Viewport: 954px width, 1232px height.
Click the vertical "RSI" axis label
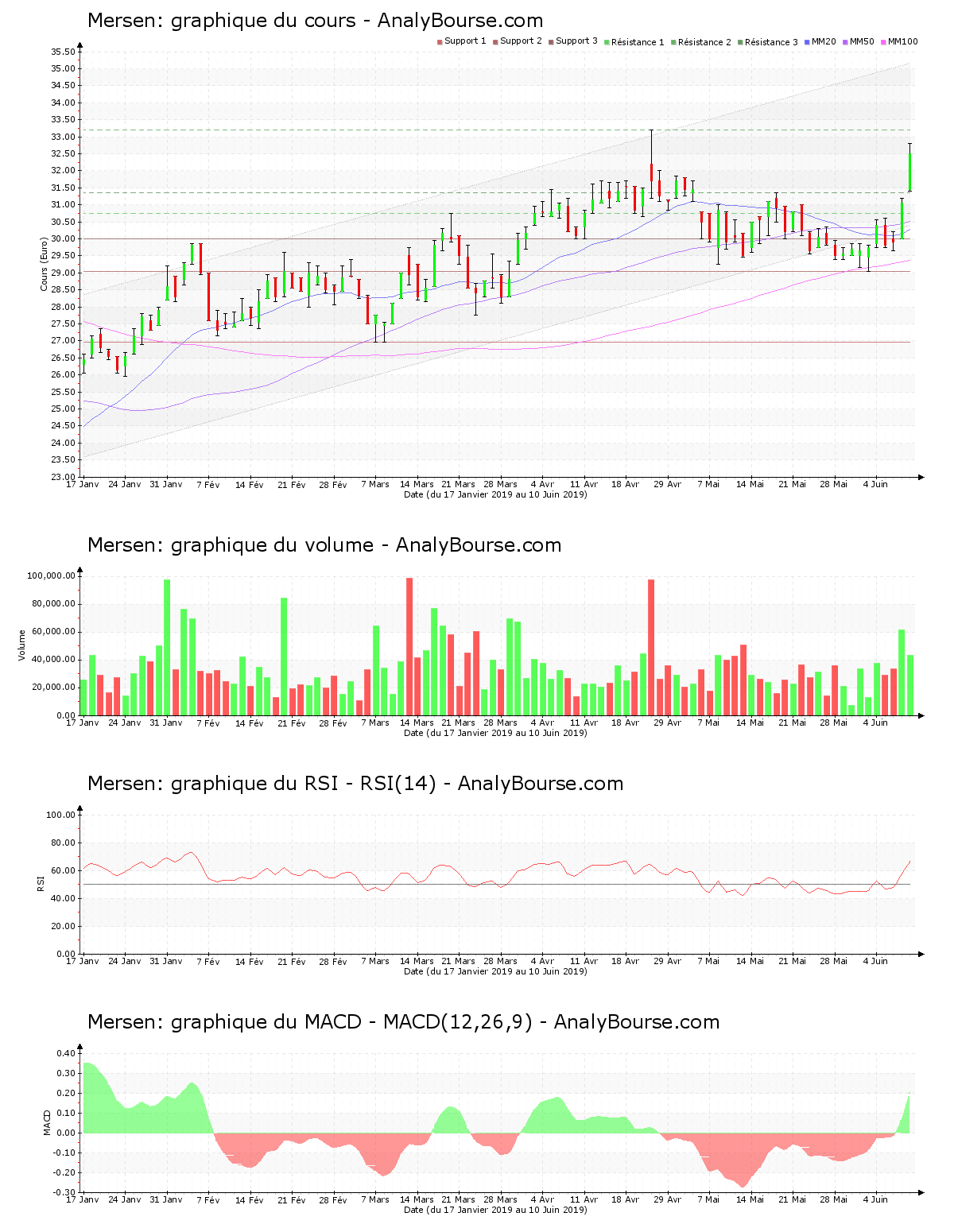[40, 884]
